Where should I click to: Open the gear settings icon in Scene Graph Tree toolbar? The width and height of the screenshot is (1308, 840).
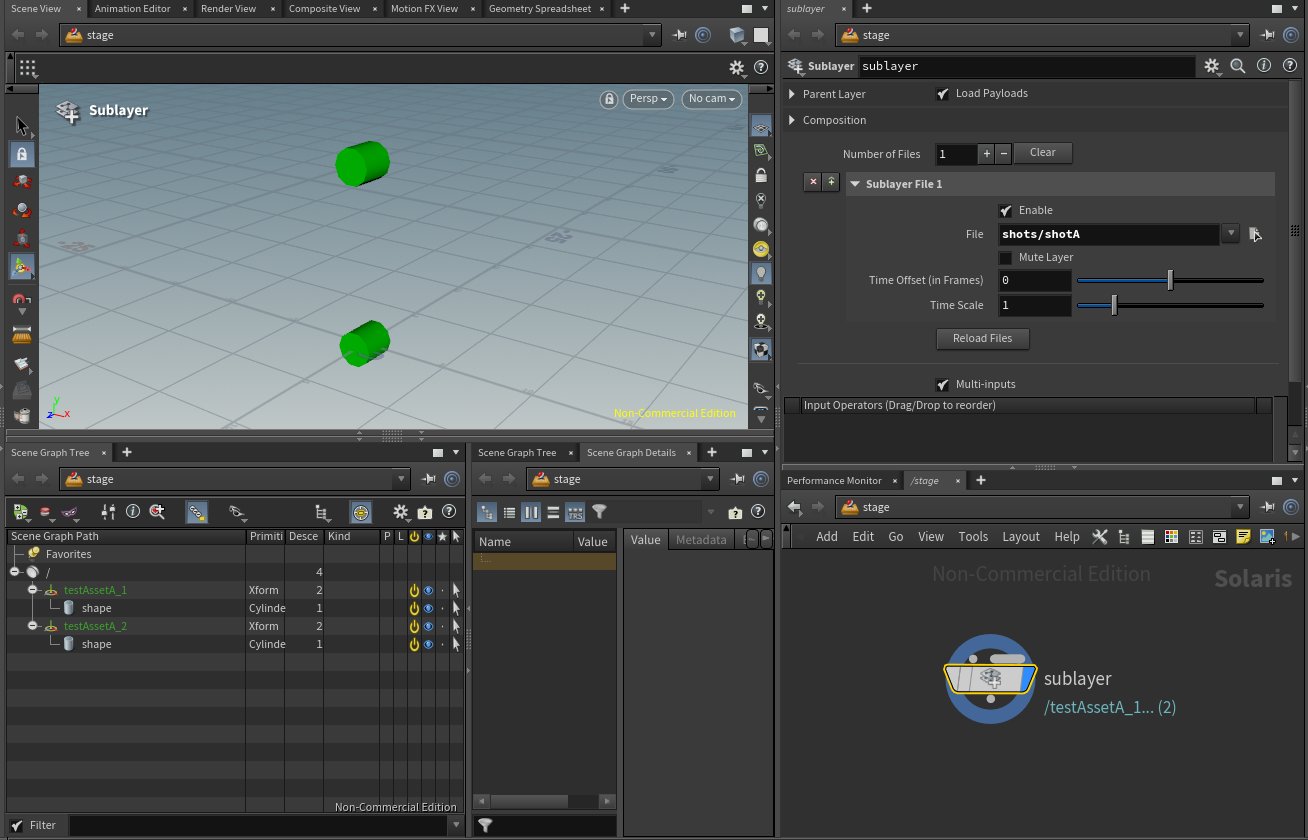(400, 513)
